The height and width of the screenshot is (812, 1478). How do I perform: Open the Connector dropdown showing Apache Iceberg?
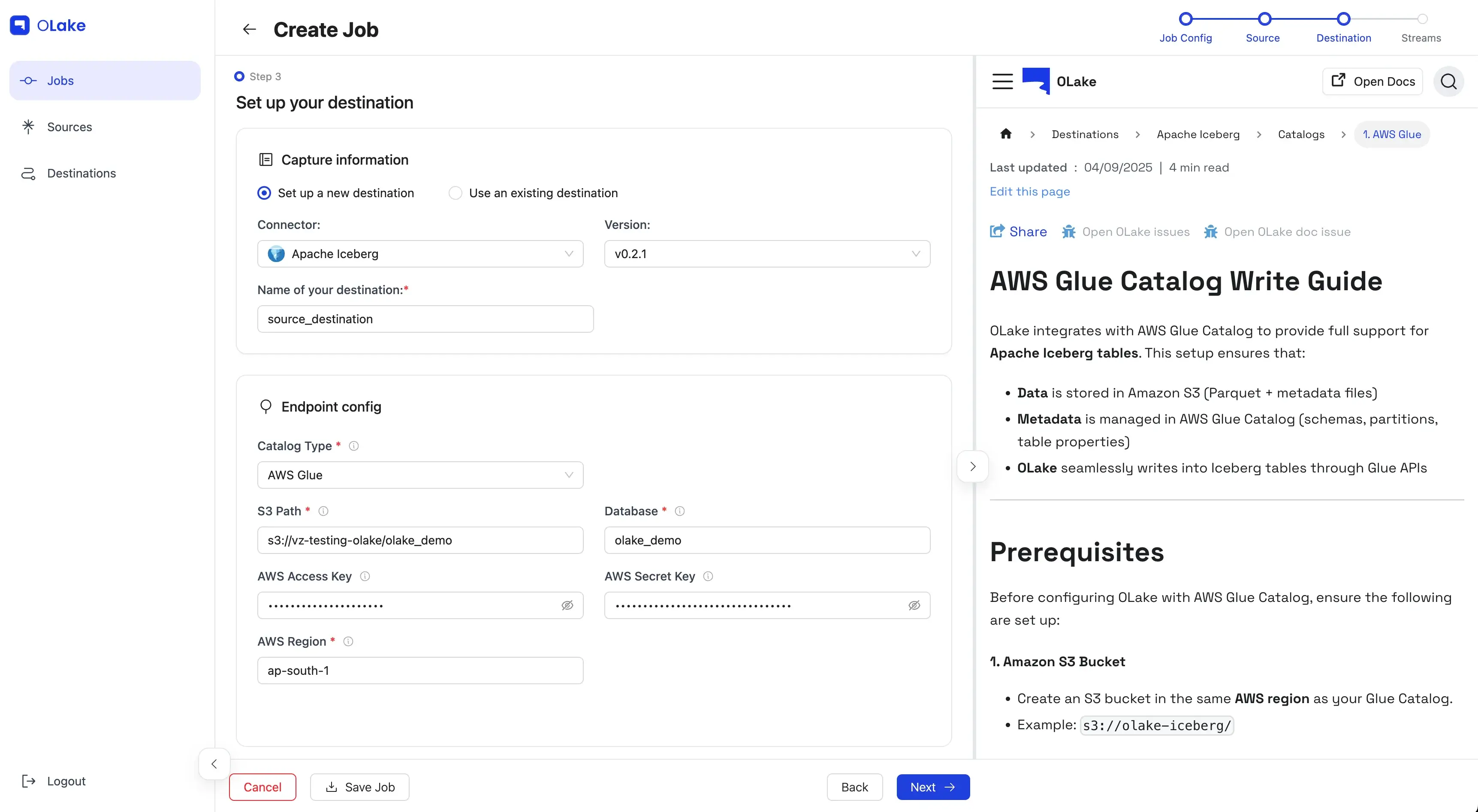[420, 254]
